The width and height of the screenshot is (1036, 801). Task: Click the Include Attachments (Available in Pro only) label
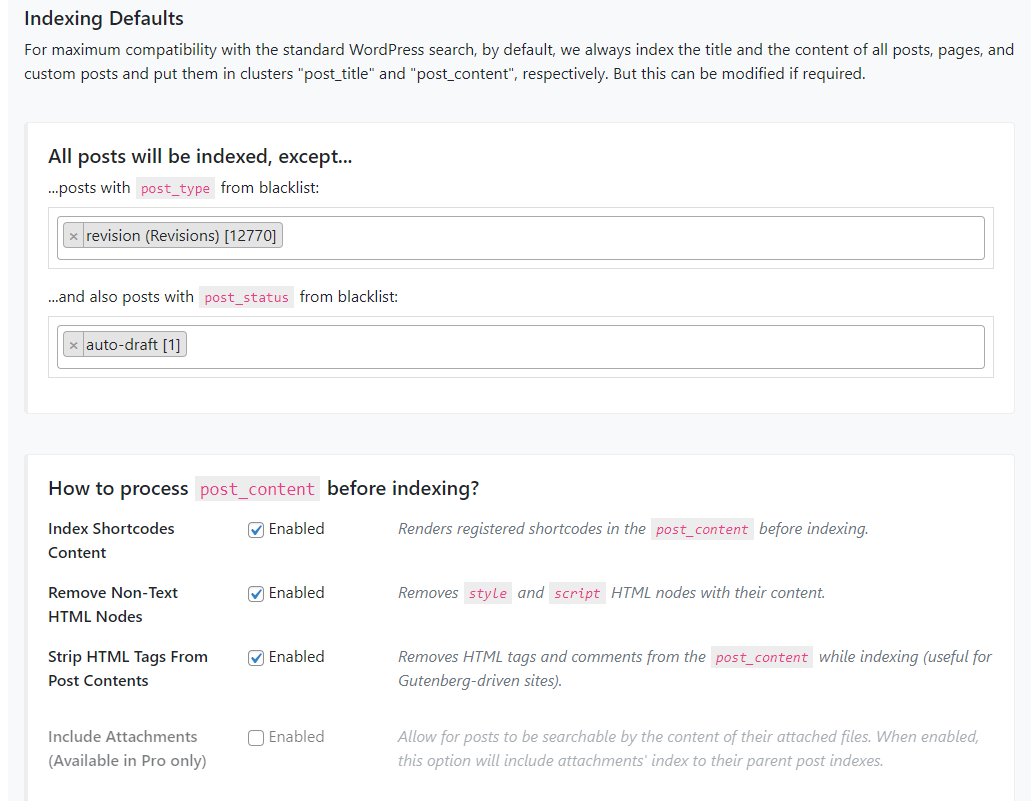point(128,749)
